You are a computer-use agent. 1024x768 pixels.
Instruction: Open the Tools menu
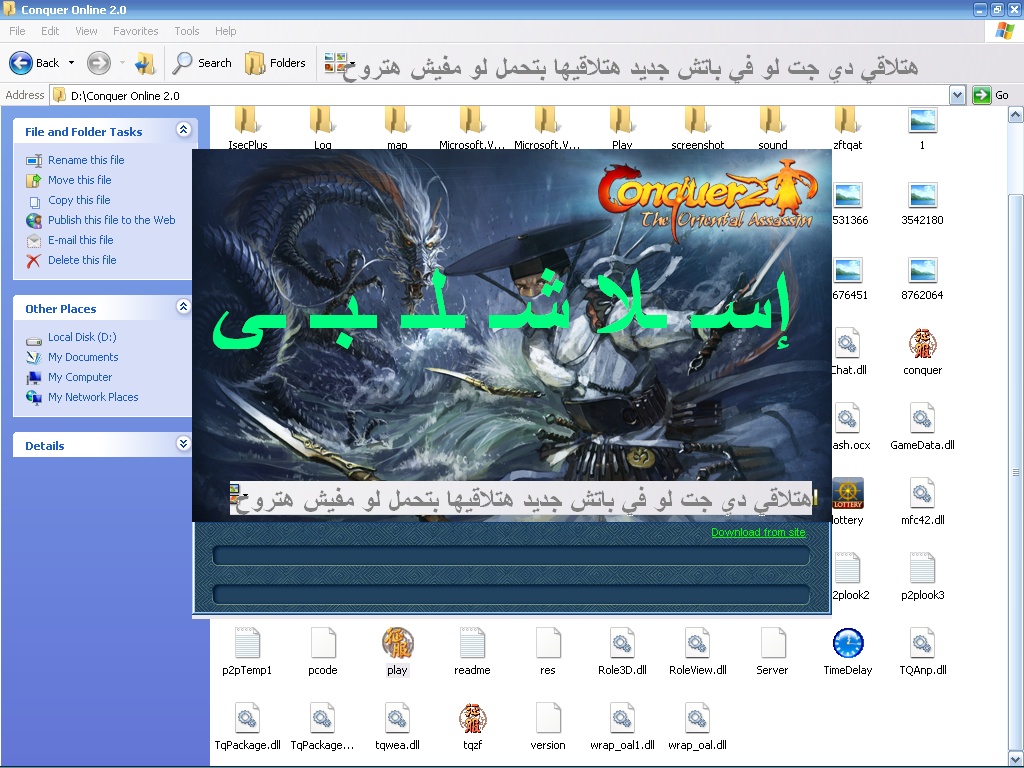pos(186,31)
